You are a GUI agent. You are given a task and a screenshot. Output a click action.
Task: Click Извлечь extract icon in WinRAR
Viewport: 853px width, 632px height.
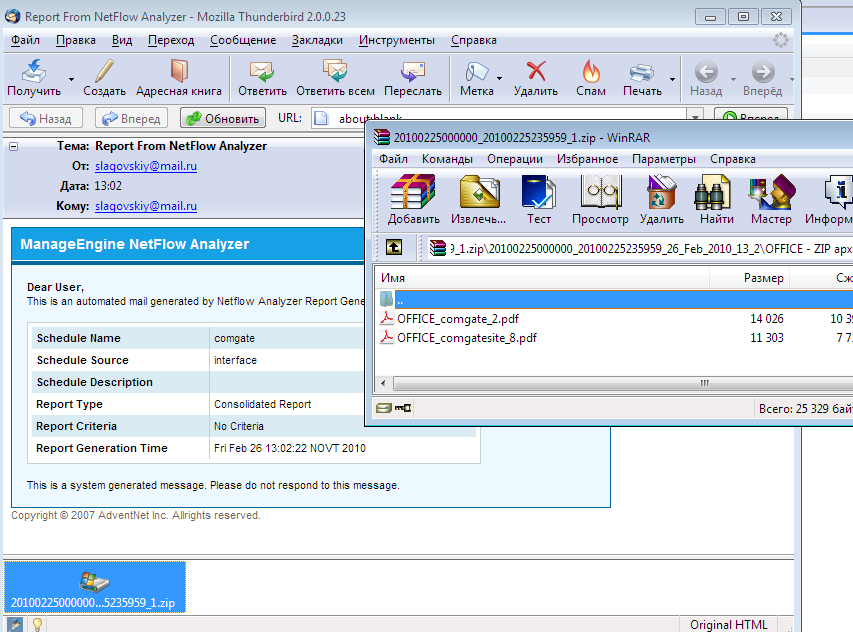coord(479,199)
